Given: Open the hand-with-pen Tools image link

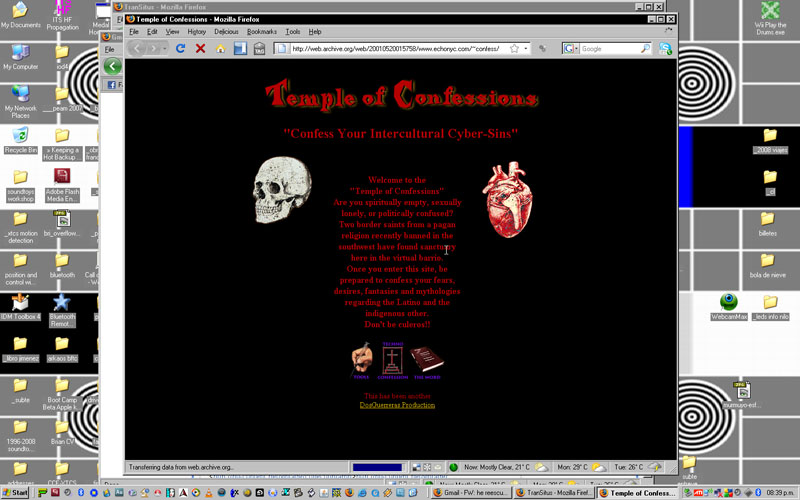Looking at the screenshot, I should [362, 360].
